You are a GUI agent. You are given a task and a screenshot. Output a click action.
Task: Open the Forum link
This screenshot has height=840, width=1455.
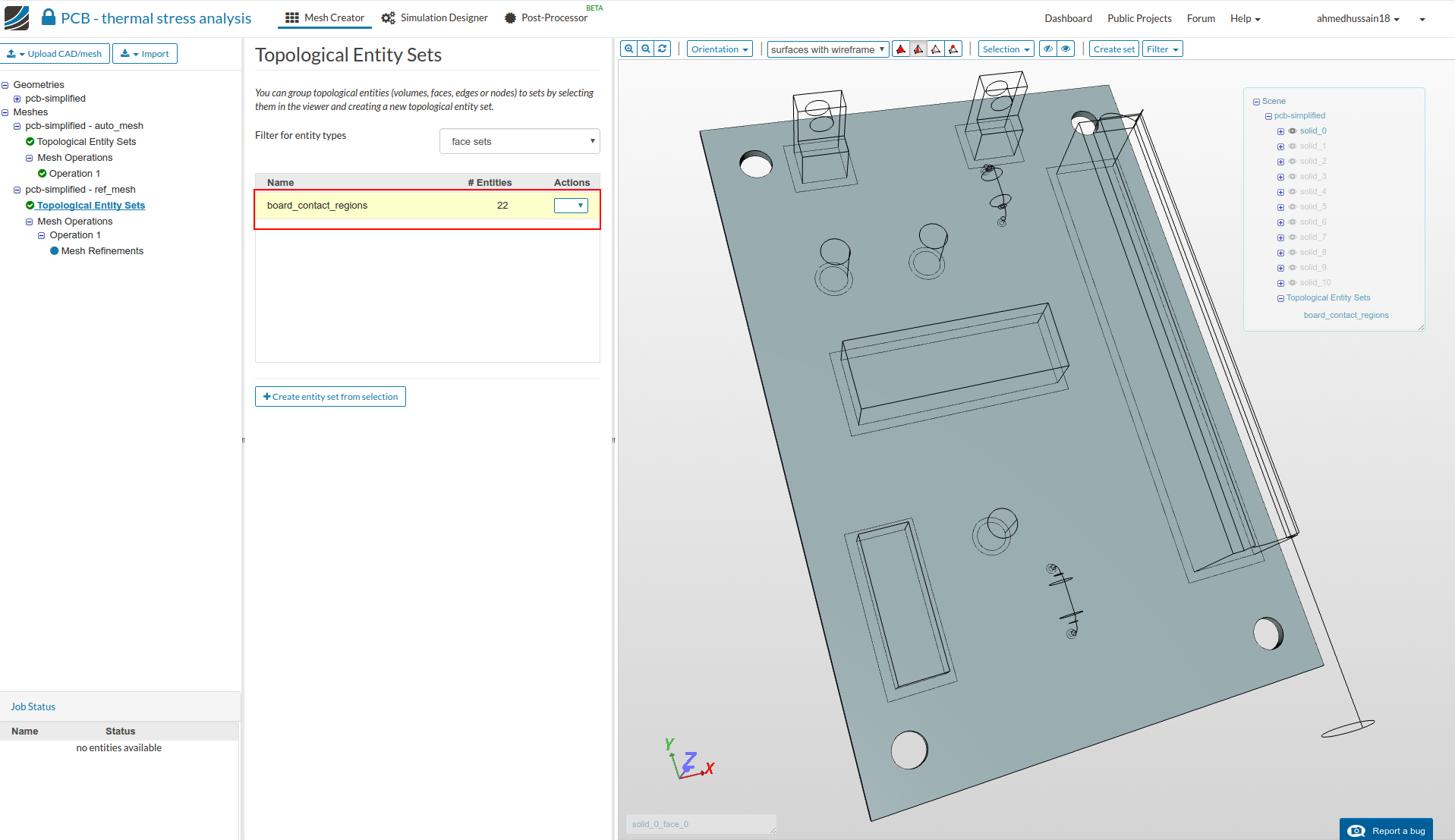(x=1201, y=18)
